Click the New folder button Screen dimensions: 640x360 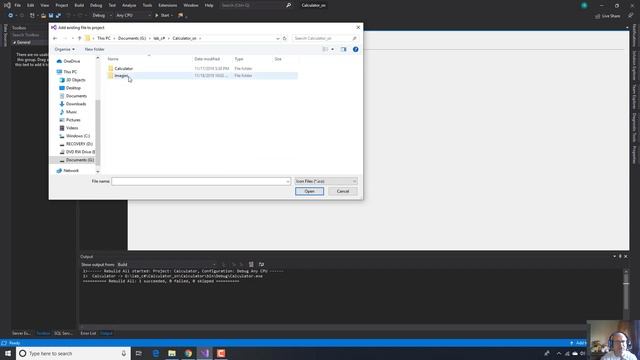tap(94, 49)
